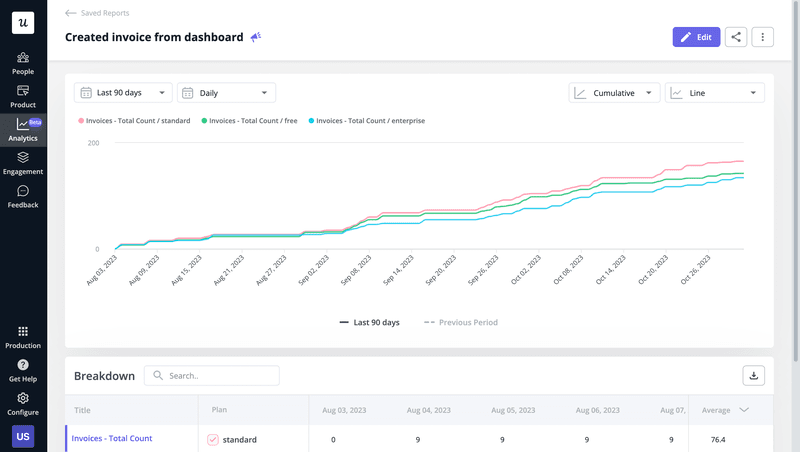The width and height of the screenshot is (800, 452).
Task: Click the megaphone icon beside report title
Action: pyautogui.click(x=256, y=37)
